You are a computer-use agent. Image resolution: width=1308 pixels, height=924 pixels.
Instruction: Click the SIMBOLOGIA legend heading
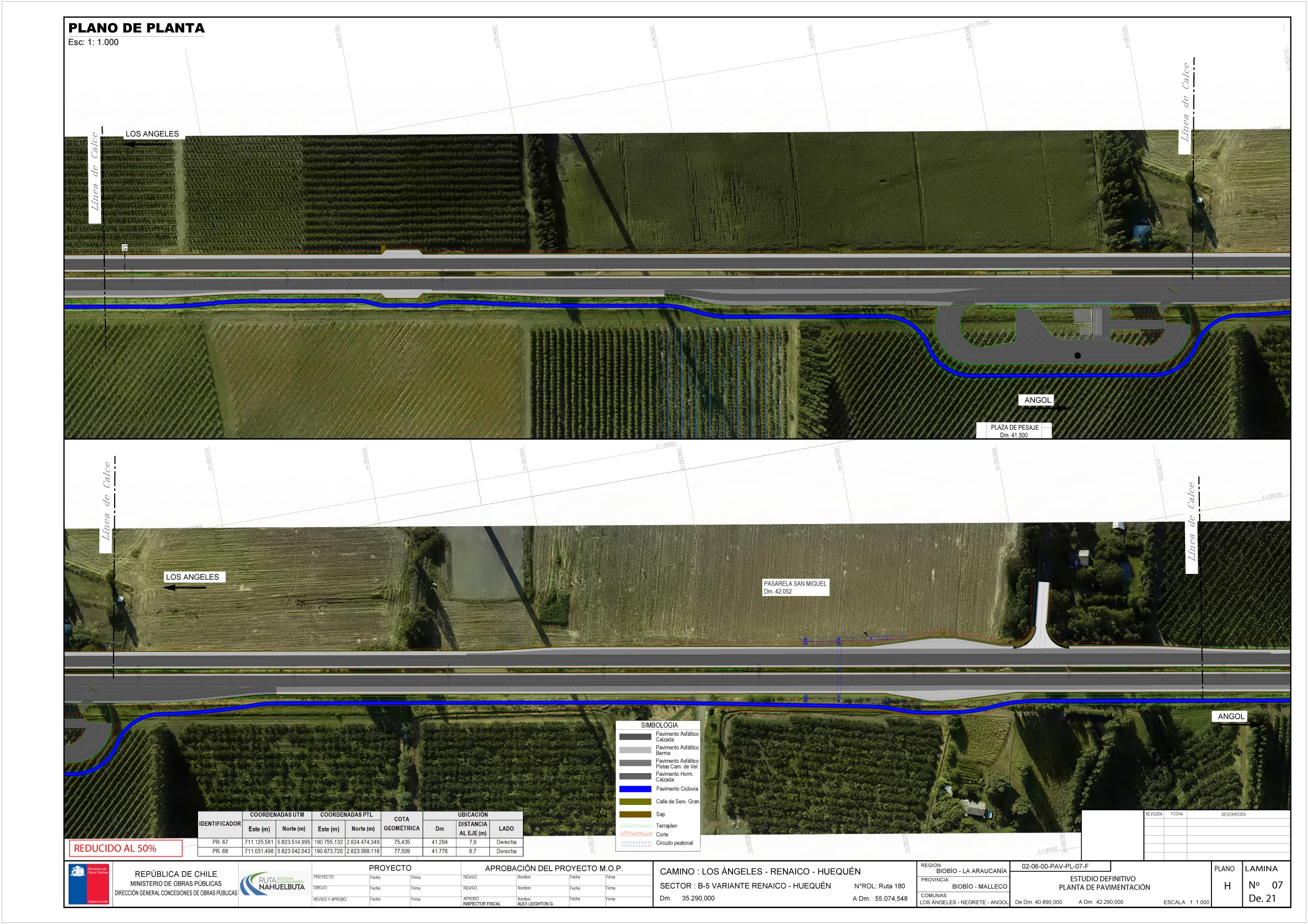659,725
